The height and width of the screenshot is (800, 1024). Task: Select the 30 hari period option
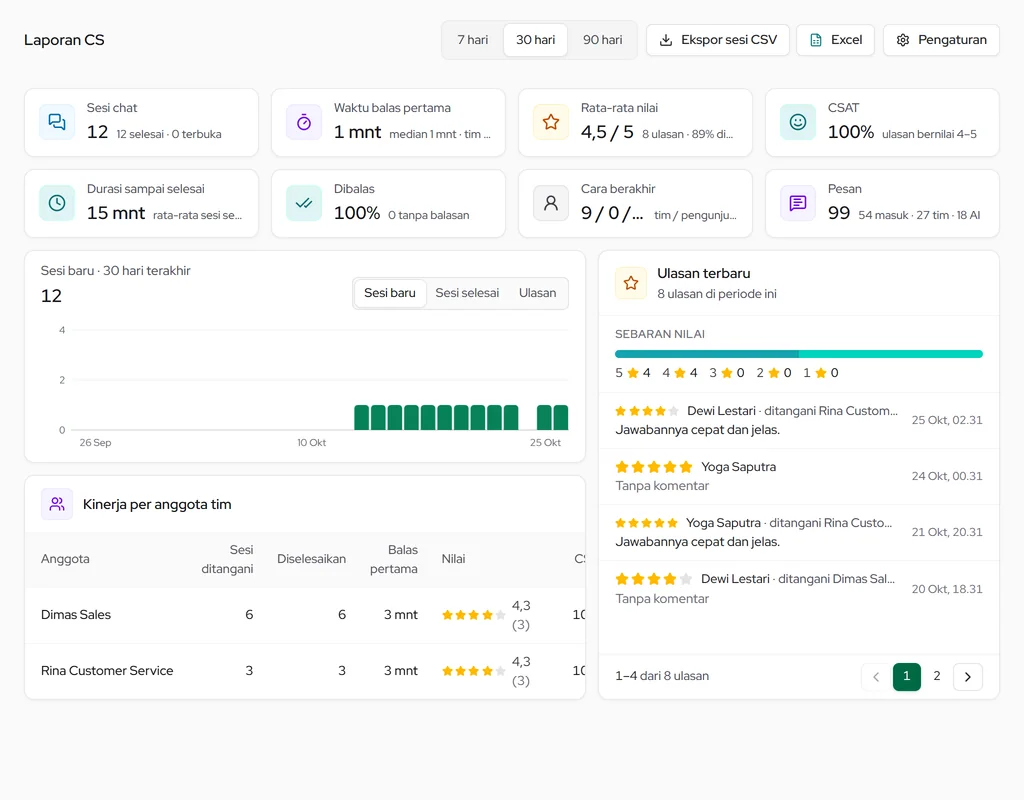tap(536, 40)
